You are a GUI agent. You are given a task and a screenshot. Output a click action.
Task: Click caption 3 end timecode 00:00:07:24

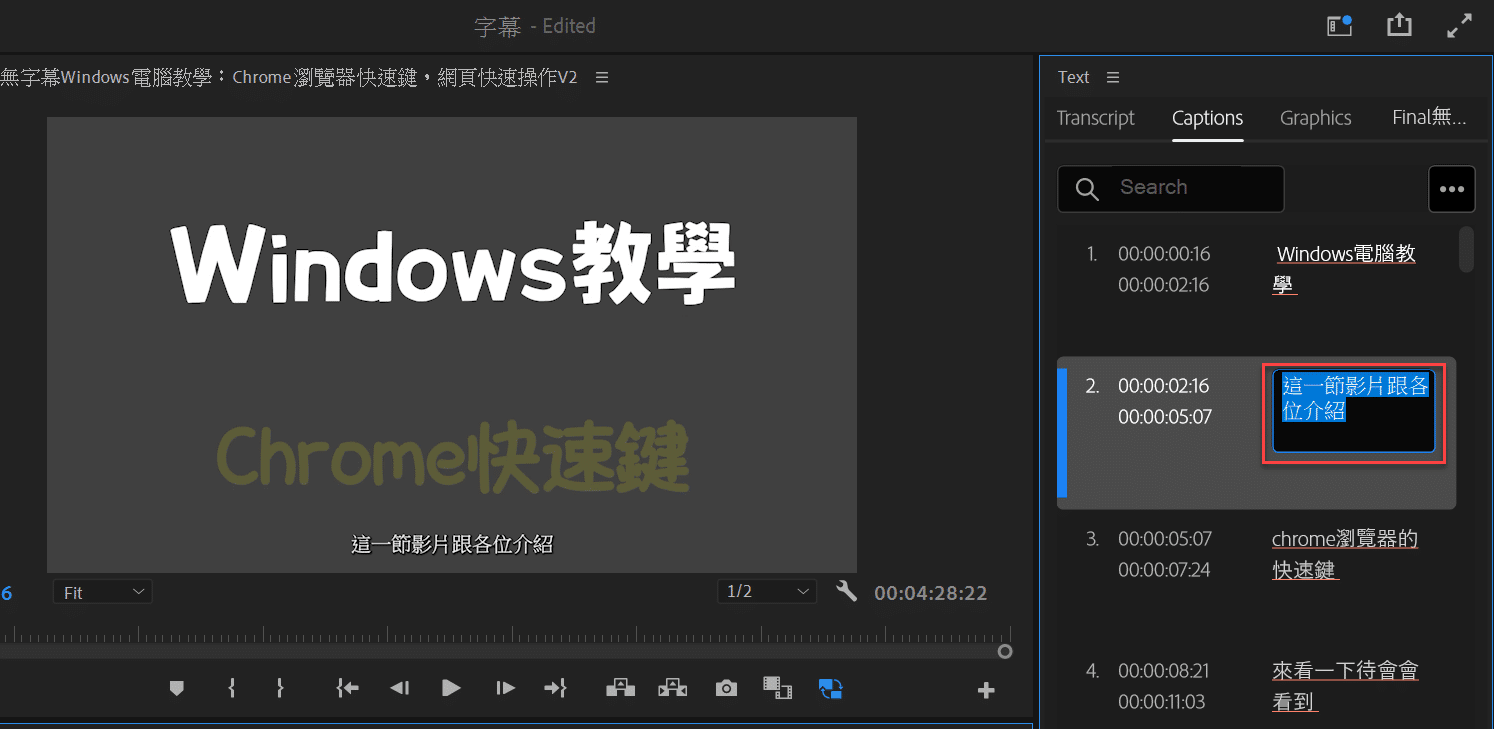point(1164,570)
